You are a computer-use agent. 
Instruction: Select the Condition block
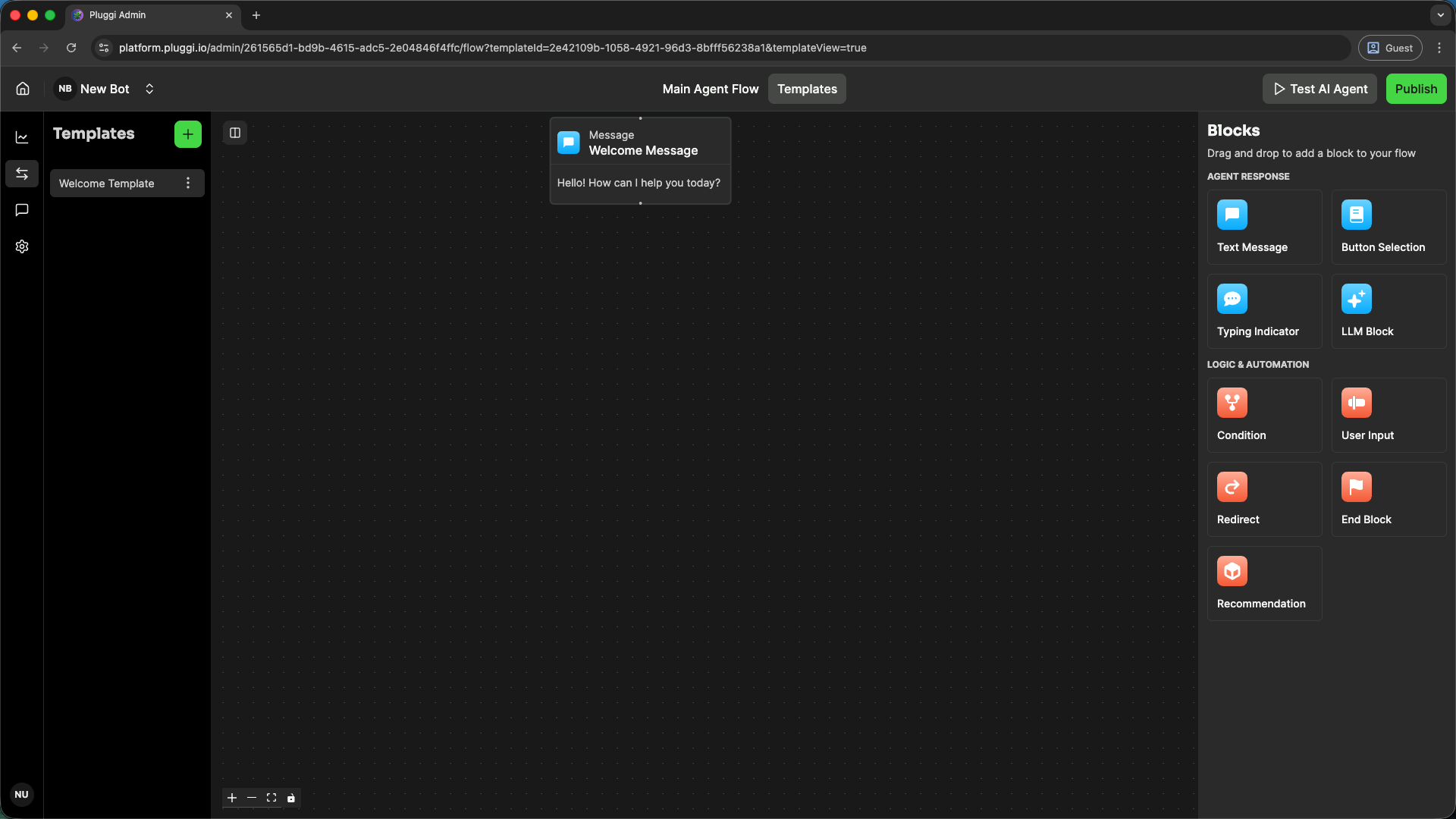pos(1263,415)
